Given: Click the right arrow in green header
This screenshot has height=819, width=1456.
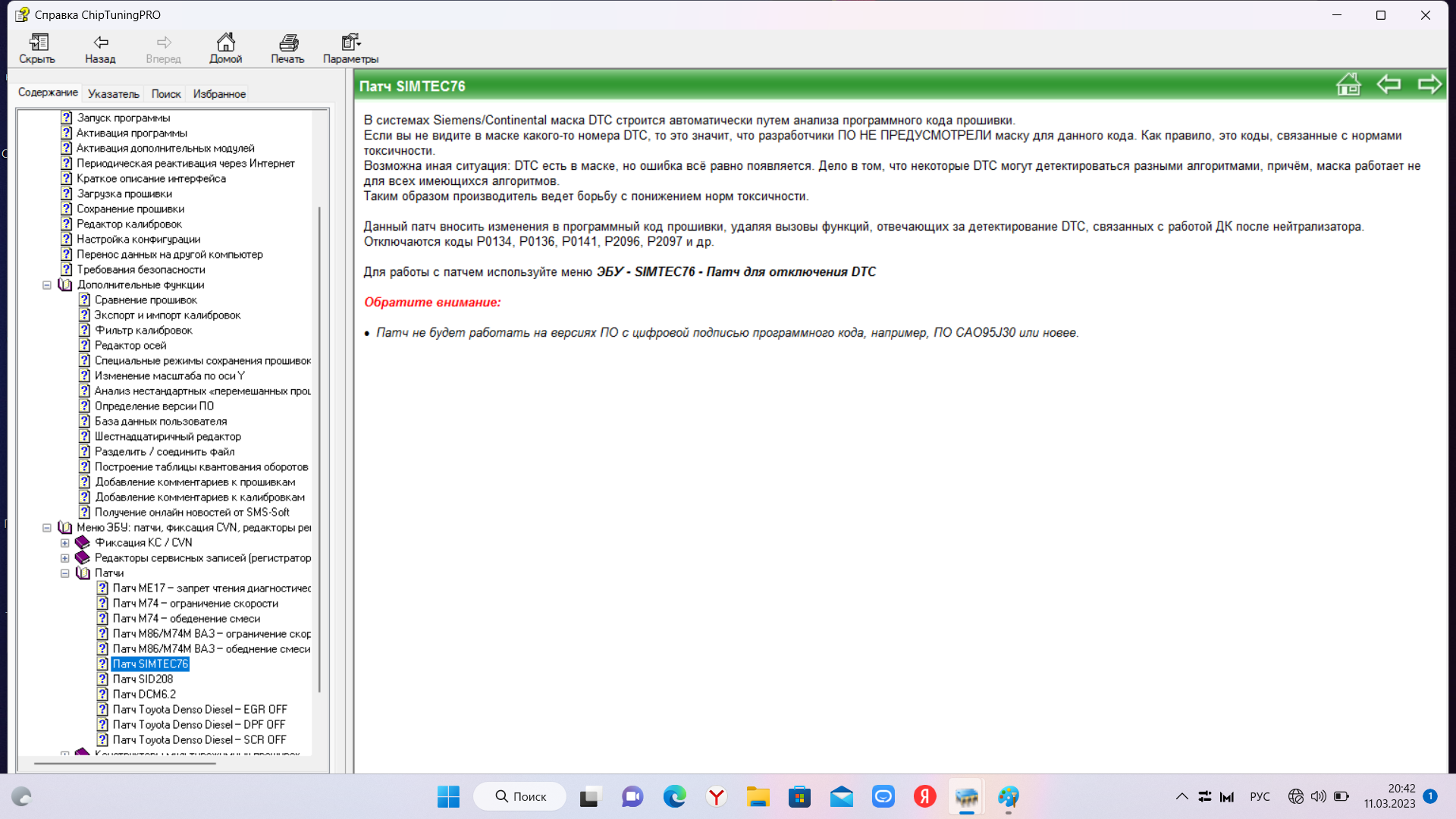Looking at the screenshot, I should click(1429, 85).
